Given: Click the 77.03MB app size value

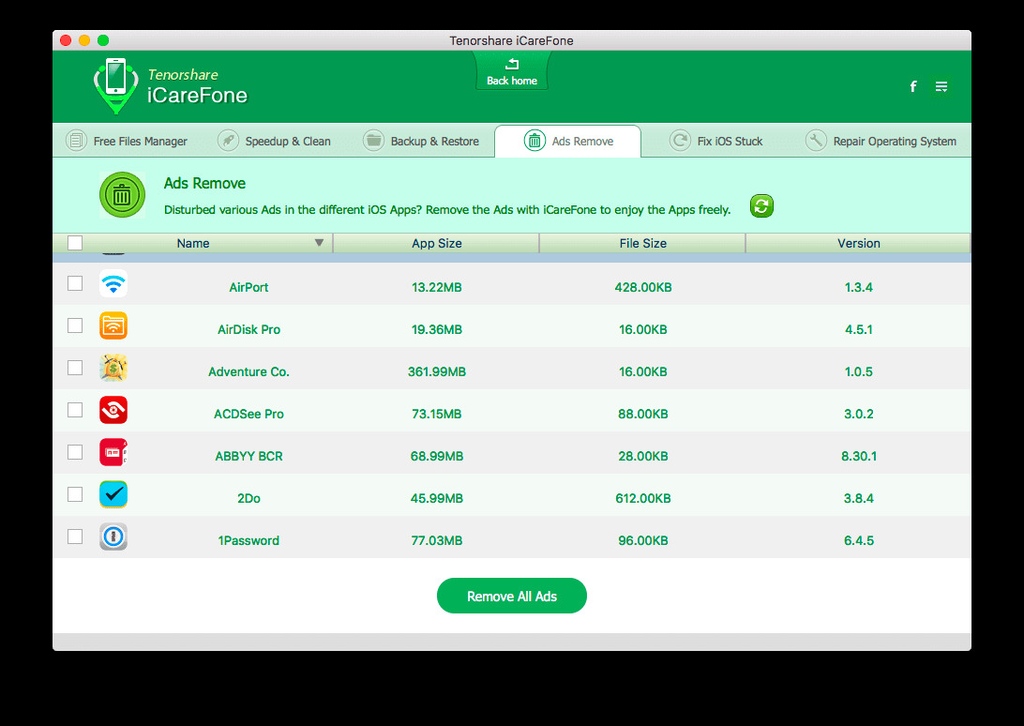Looking at the screenshot, I should point(437,541).
